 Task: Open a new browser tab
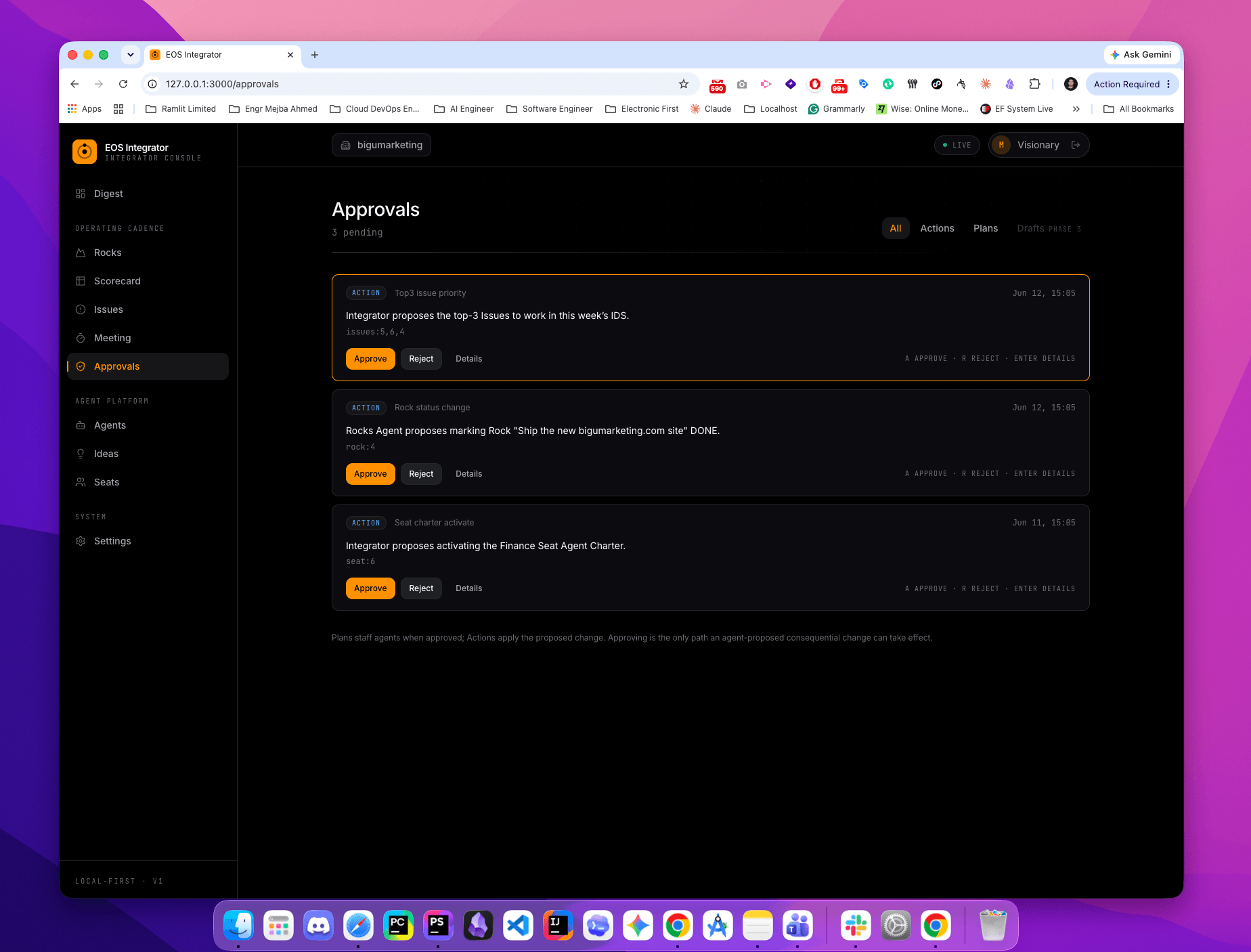pos(315,55)
